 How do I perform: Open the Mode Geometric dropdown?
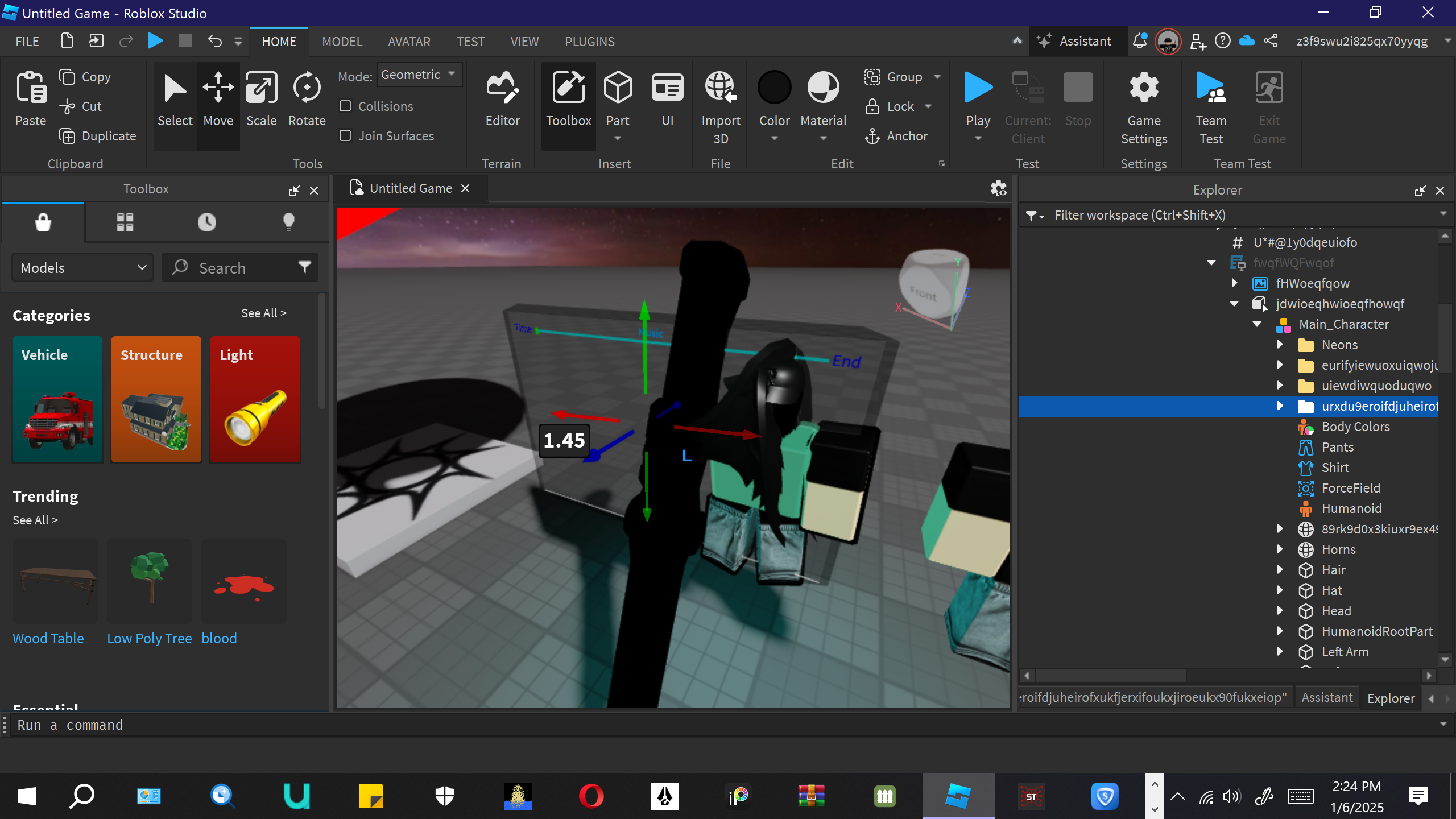[x=419, y=75]
